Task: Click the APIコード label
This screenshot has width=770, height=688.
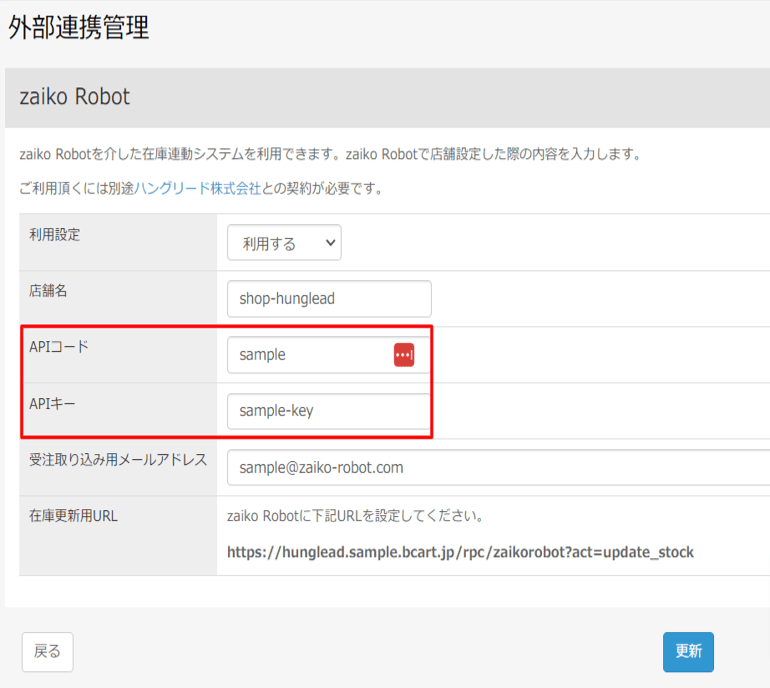Action: pyautogui.click(x=59, y=347)
